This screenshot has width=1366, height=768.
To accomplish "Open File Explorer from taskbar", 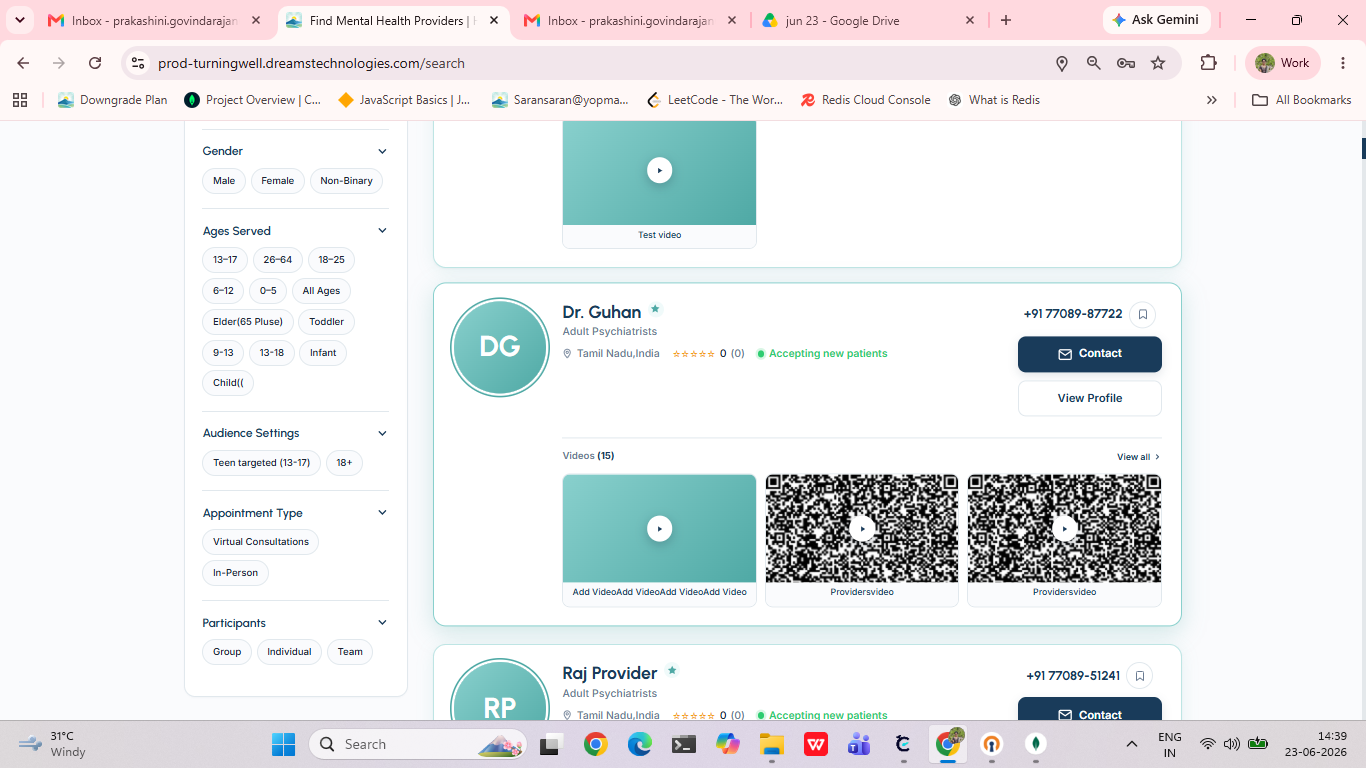I will click(x=771, y=744).
